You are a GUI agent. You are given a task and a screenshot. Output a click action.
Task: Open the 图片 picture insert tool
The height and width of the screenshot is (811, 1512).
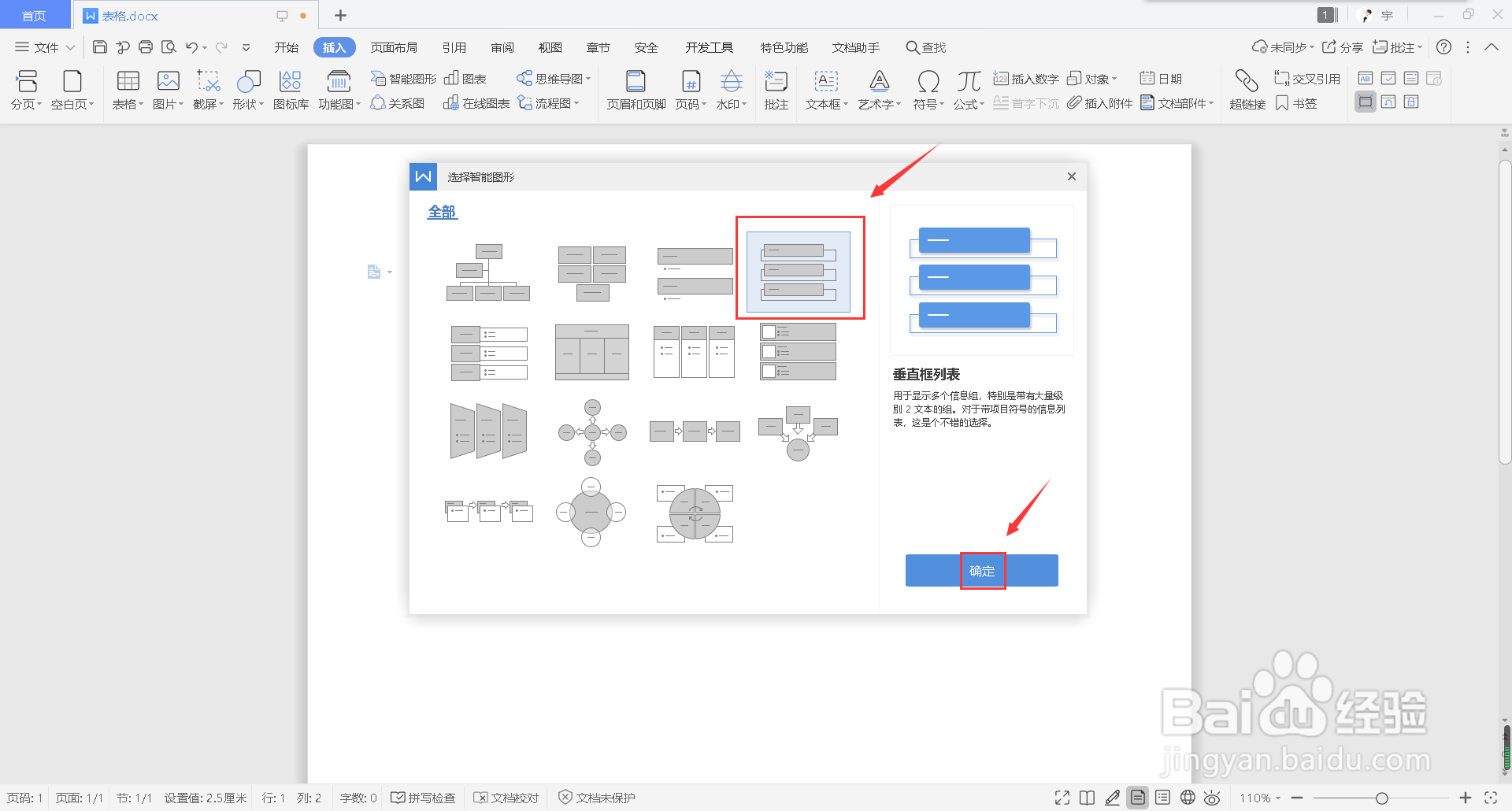pos(168,90)
